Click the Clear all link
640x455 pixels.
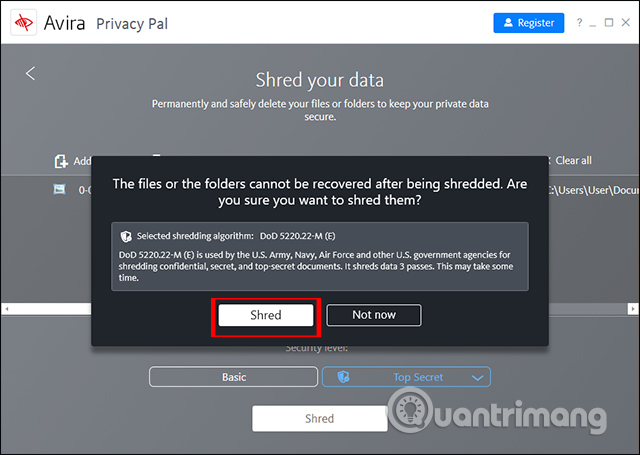coord(573,160)
